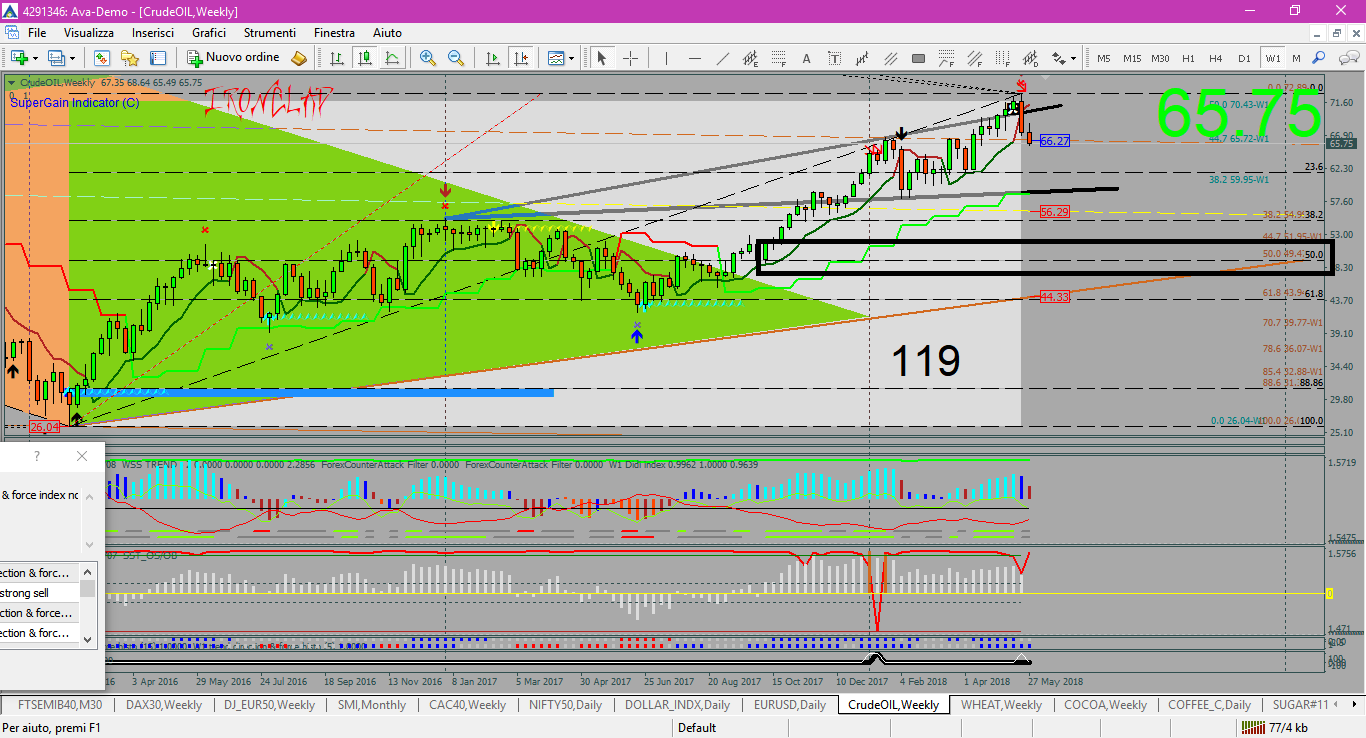The width and height of the screenshot is (1366, 738).
Task: Toggle the auto scroll chart button
Action: click(492, 57)
